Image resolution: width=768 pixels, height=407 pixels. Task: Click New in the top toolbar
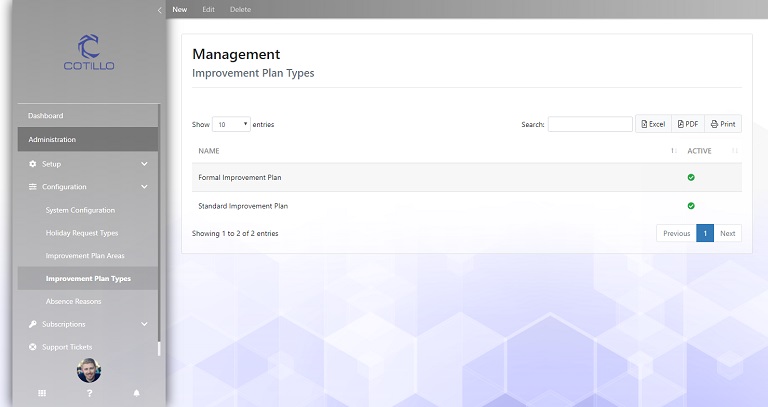coord(180,9)
